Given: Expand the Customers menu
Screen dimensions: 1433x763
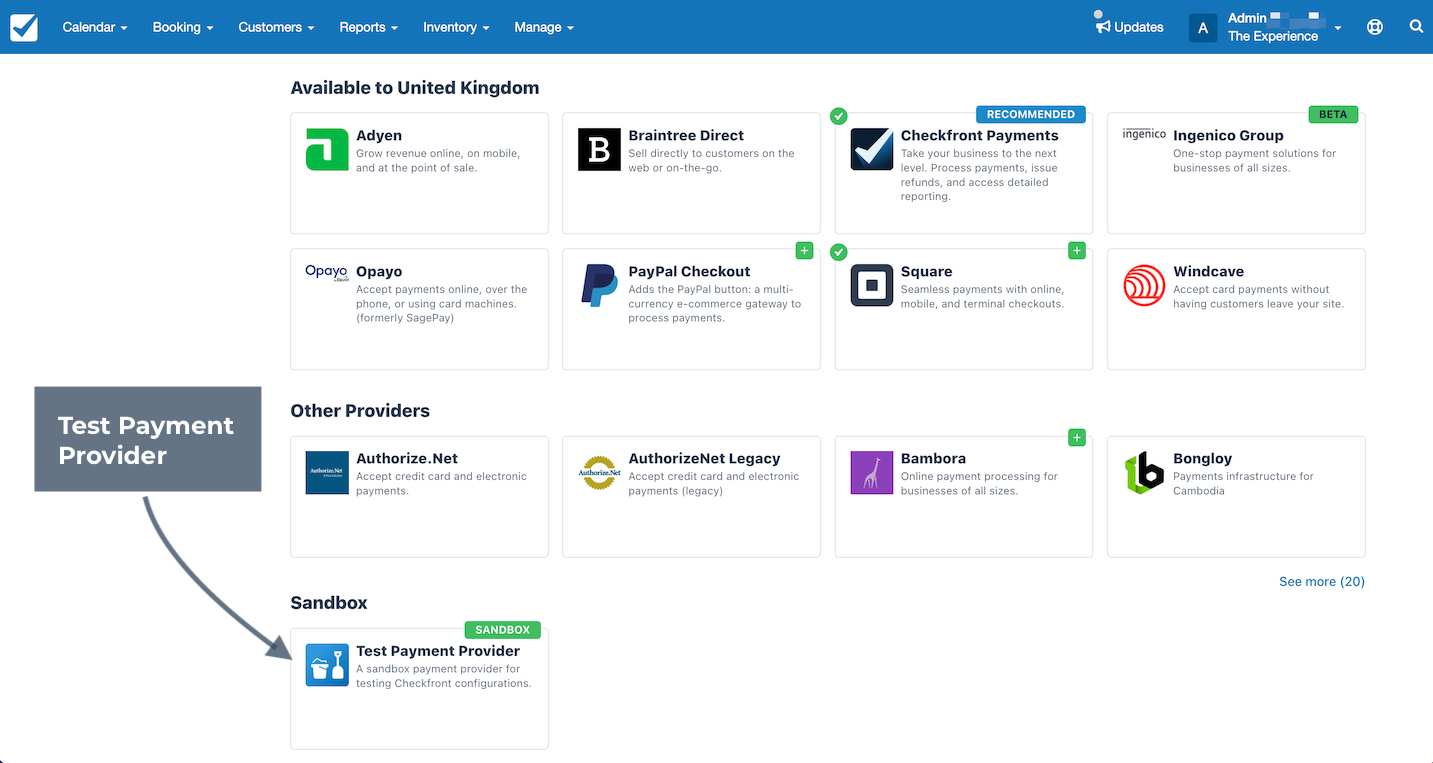Looking at the screenshot, I should [x=277, y=27].
